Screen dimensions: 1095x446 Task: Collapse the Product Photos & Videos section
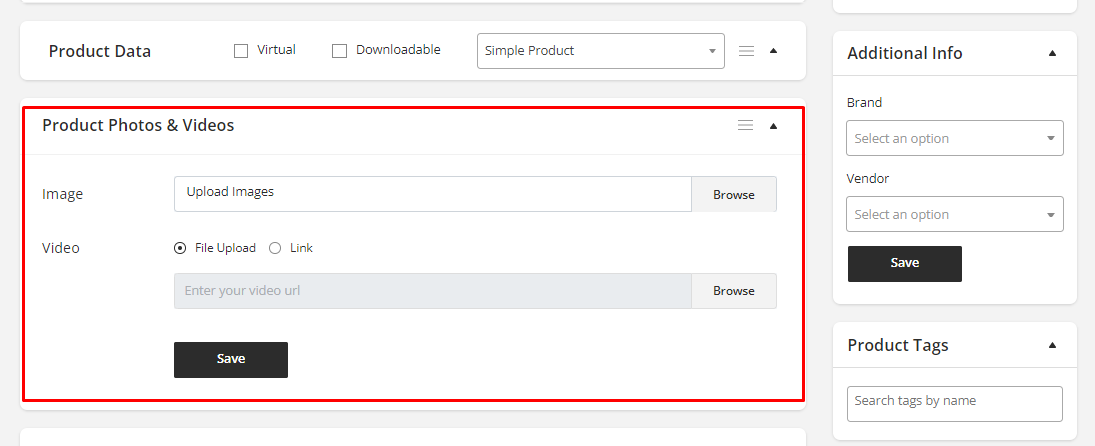coord(773,126)
